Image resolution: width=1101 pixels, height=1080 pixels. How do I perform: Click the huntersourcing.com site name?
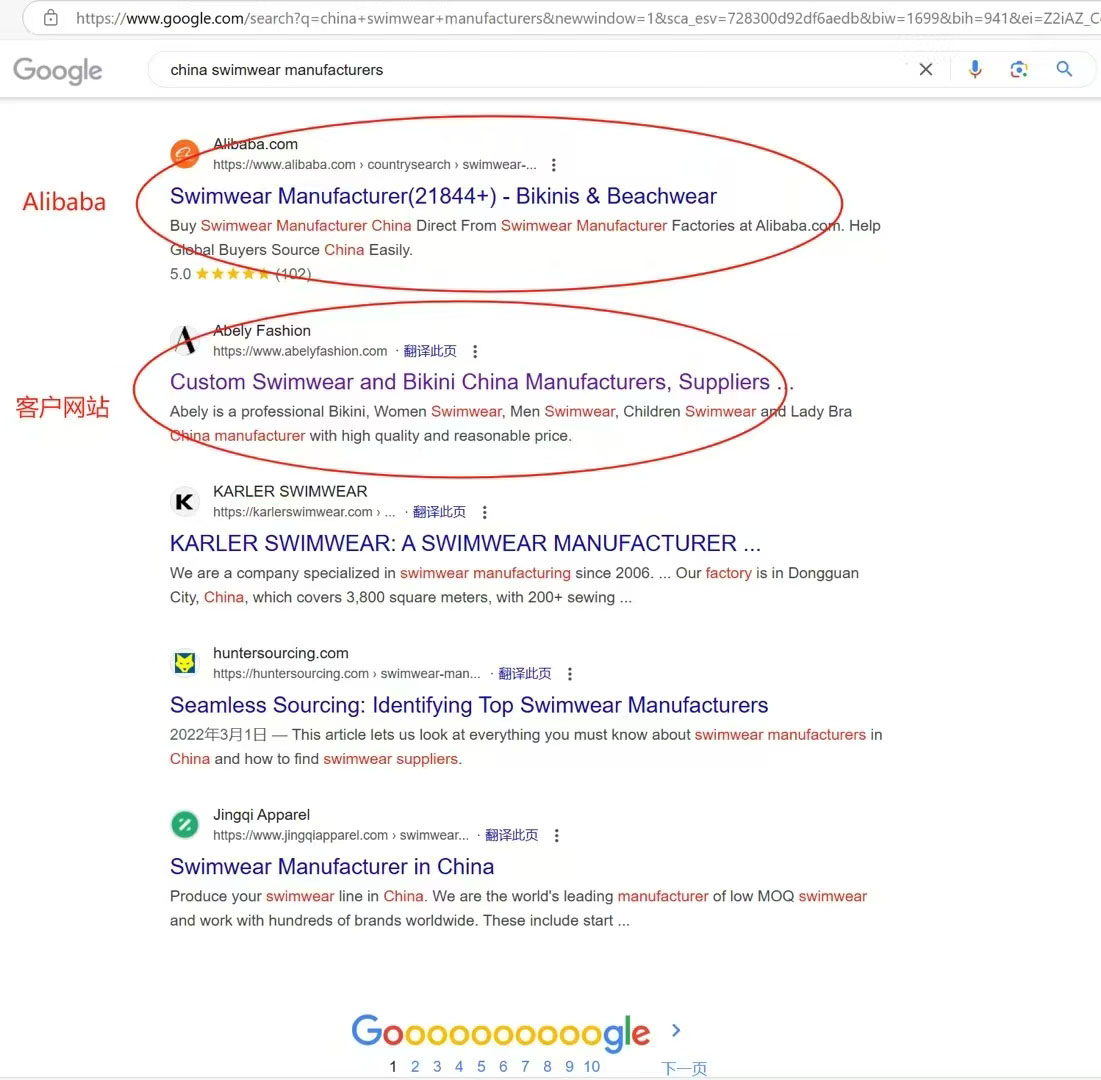[x=281, y=653]
